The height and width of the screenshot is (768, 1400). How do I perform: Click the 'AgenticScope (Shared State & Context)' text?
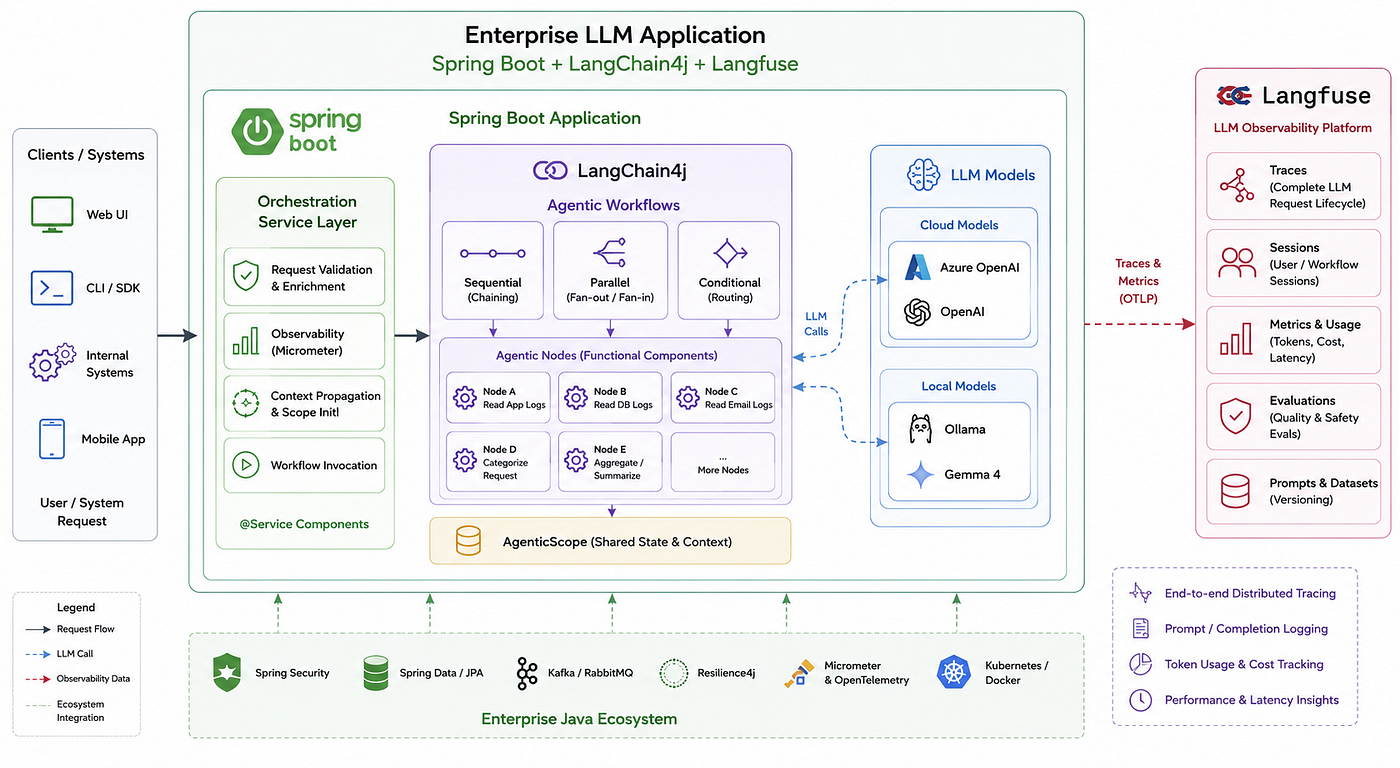[x=617, y=542]
